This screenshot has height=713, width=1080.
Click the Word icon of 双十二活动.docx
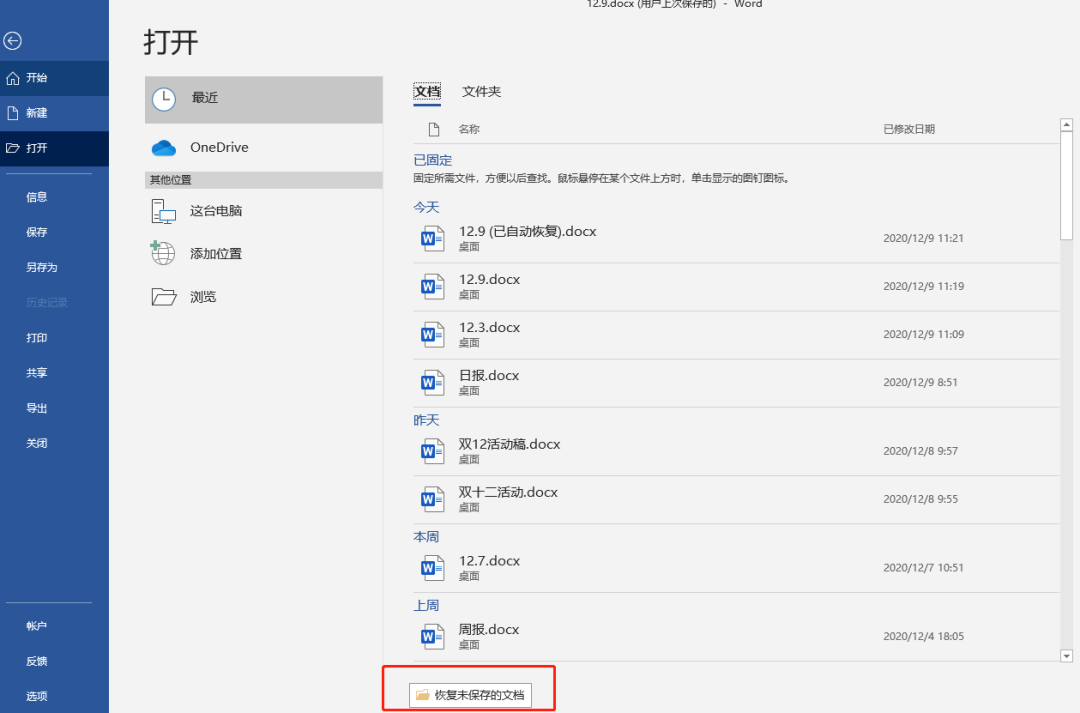433,499
